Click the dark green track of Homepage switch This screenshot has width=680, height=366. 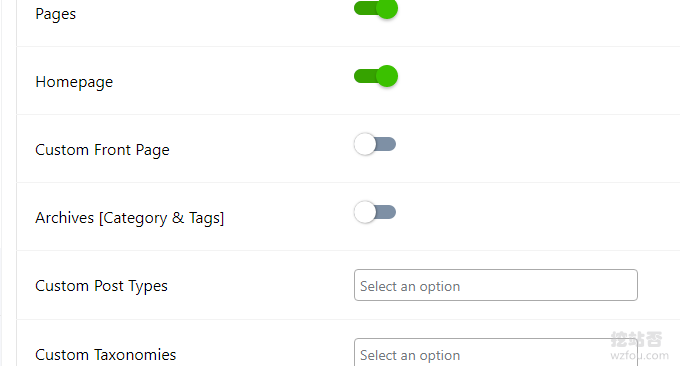[365, 76]
